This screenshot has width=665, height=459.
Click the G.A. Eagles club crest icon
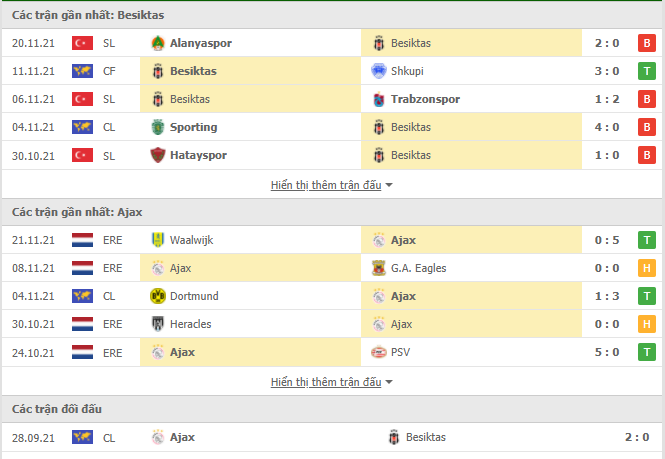point(379,268)
